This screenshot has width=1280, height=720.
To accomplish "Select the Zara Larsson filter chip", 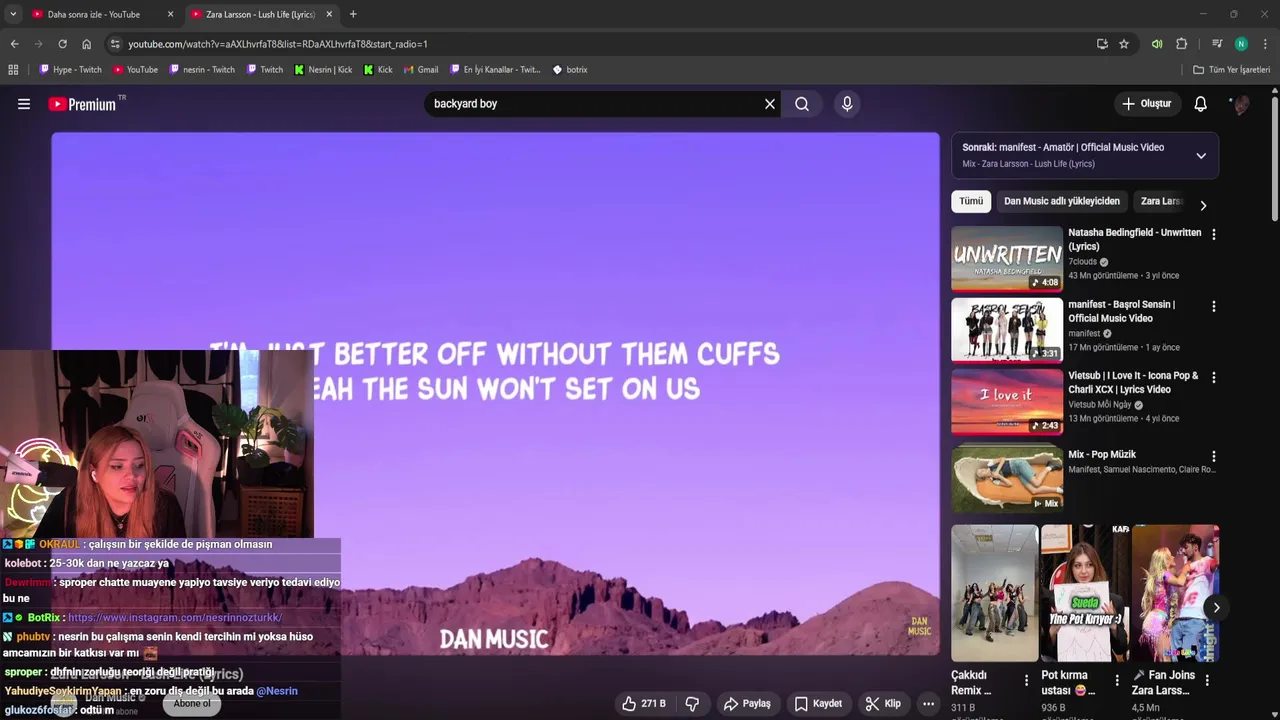I will [x=1162, y=201].
